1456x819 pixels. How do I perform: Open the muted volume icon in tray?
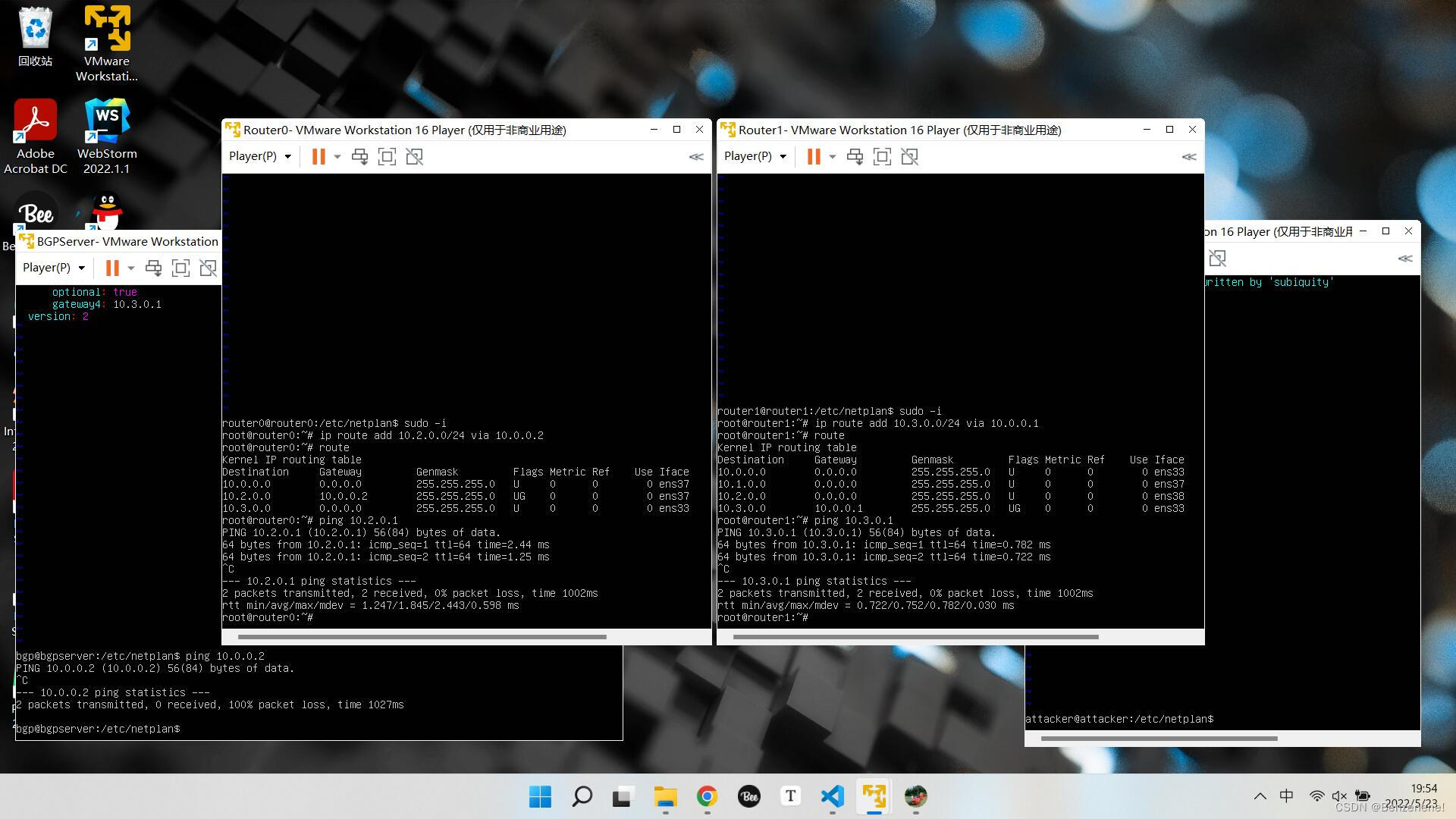1339,796
